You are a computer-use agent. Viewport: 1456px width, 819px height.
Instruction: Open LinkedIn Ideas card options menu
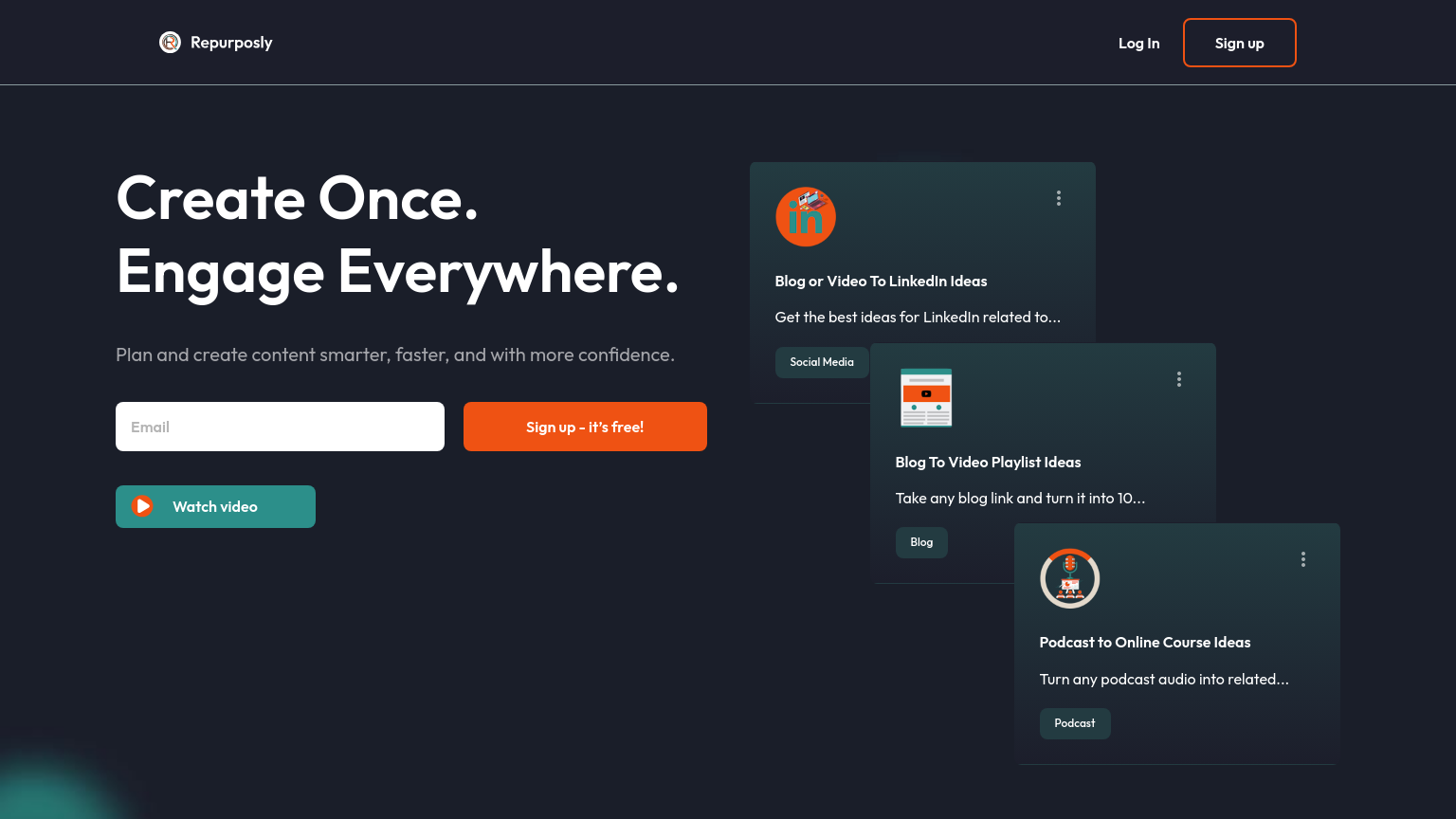tap(1058, 198)
